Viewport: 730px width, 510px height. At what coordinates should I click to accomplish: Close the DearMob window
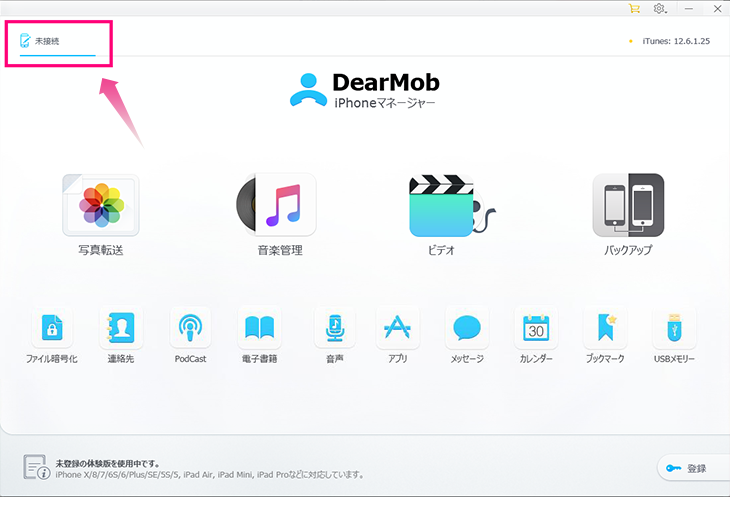[x=717, y=8]
